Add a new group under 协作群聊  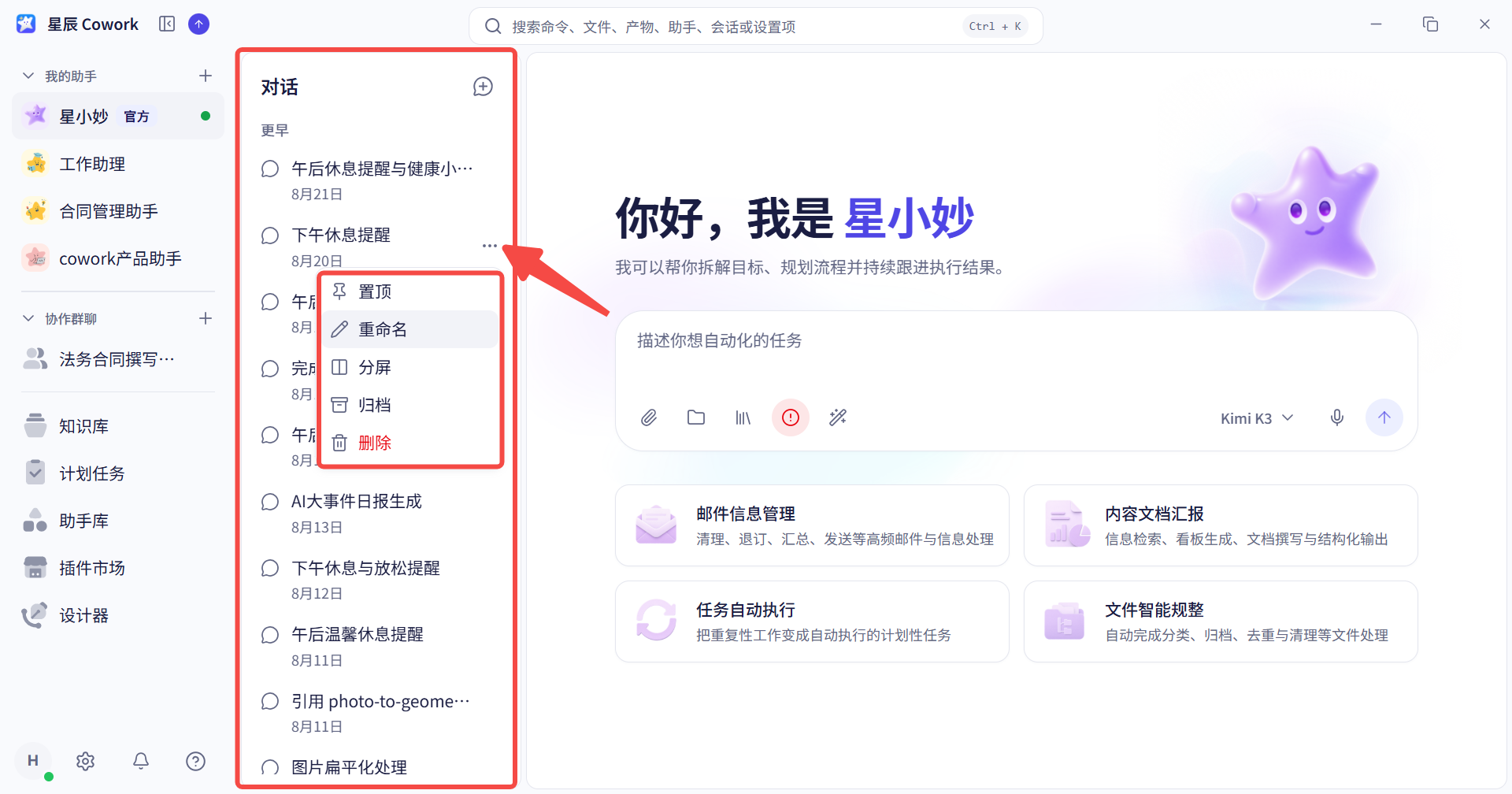click(x=206, y=318)
